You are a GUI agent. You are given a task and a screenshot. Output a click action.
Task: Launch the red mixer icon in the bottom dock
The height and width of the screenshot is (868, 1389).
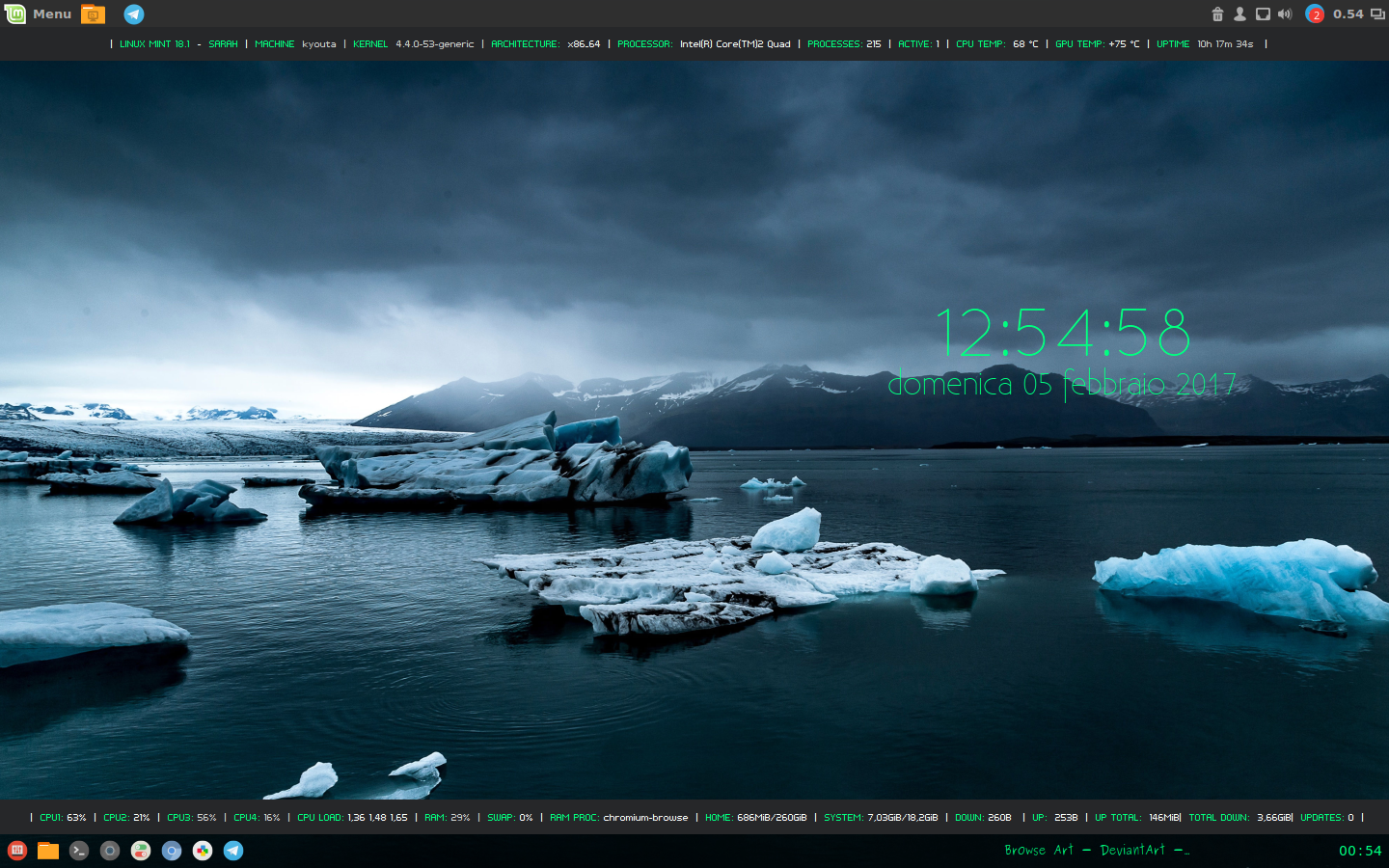tap(17, 851)
